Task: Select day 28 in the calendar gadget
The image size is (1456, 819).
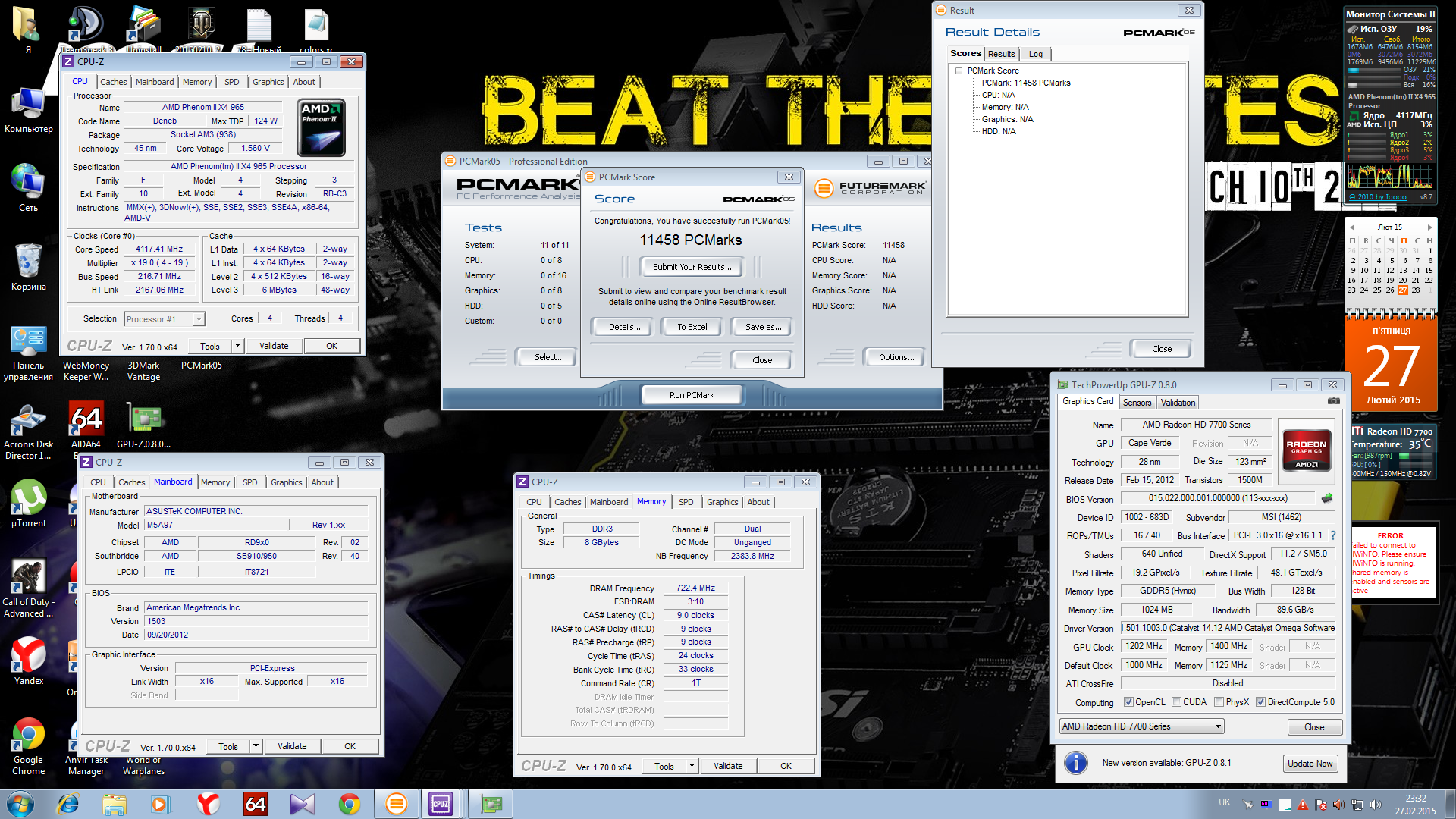Action: (x=1415, y=290)
